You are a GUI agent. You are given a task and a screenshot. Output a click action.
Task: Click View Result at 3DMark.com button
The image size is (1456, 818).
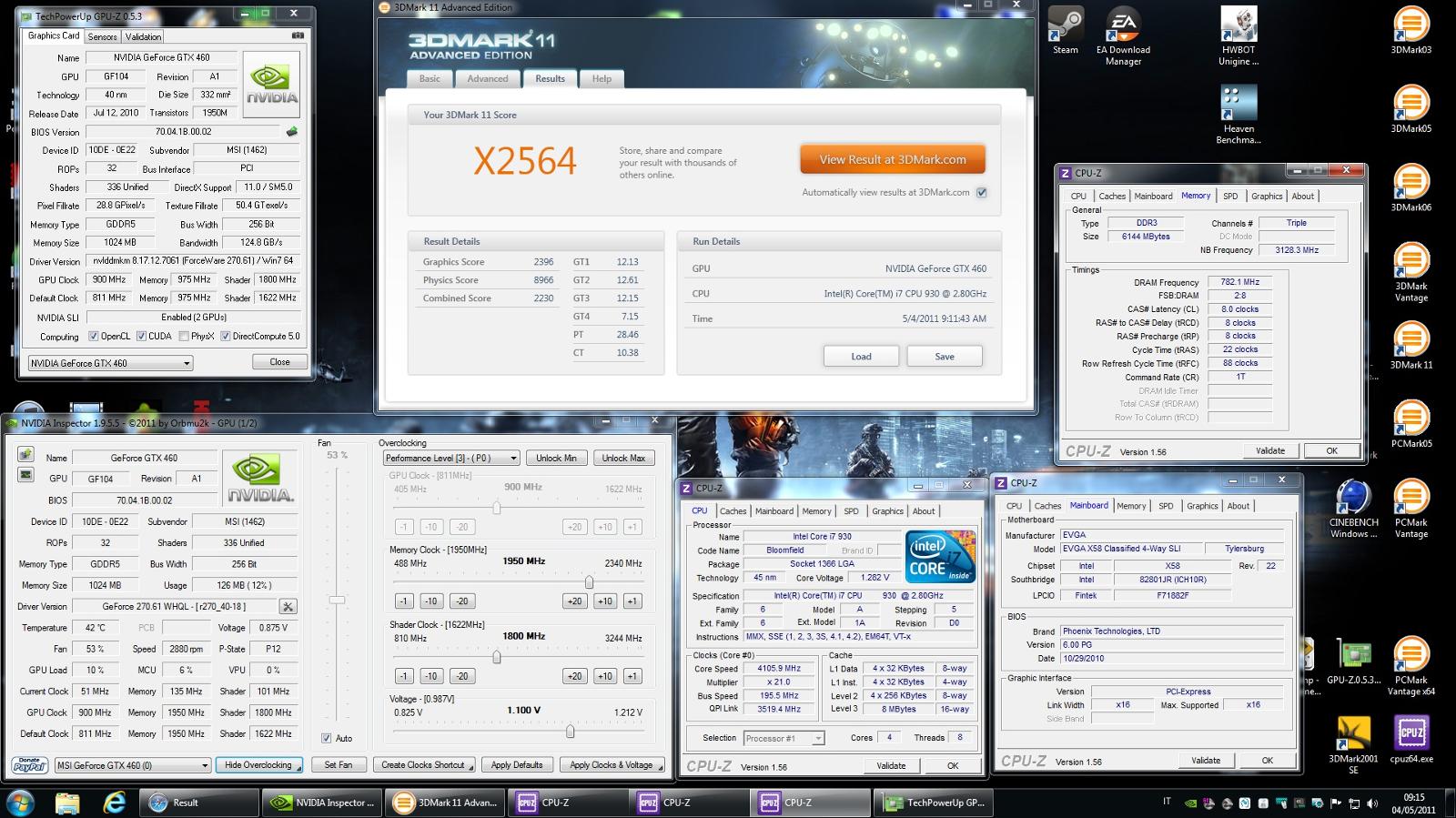(893, 159)
